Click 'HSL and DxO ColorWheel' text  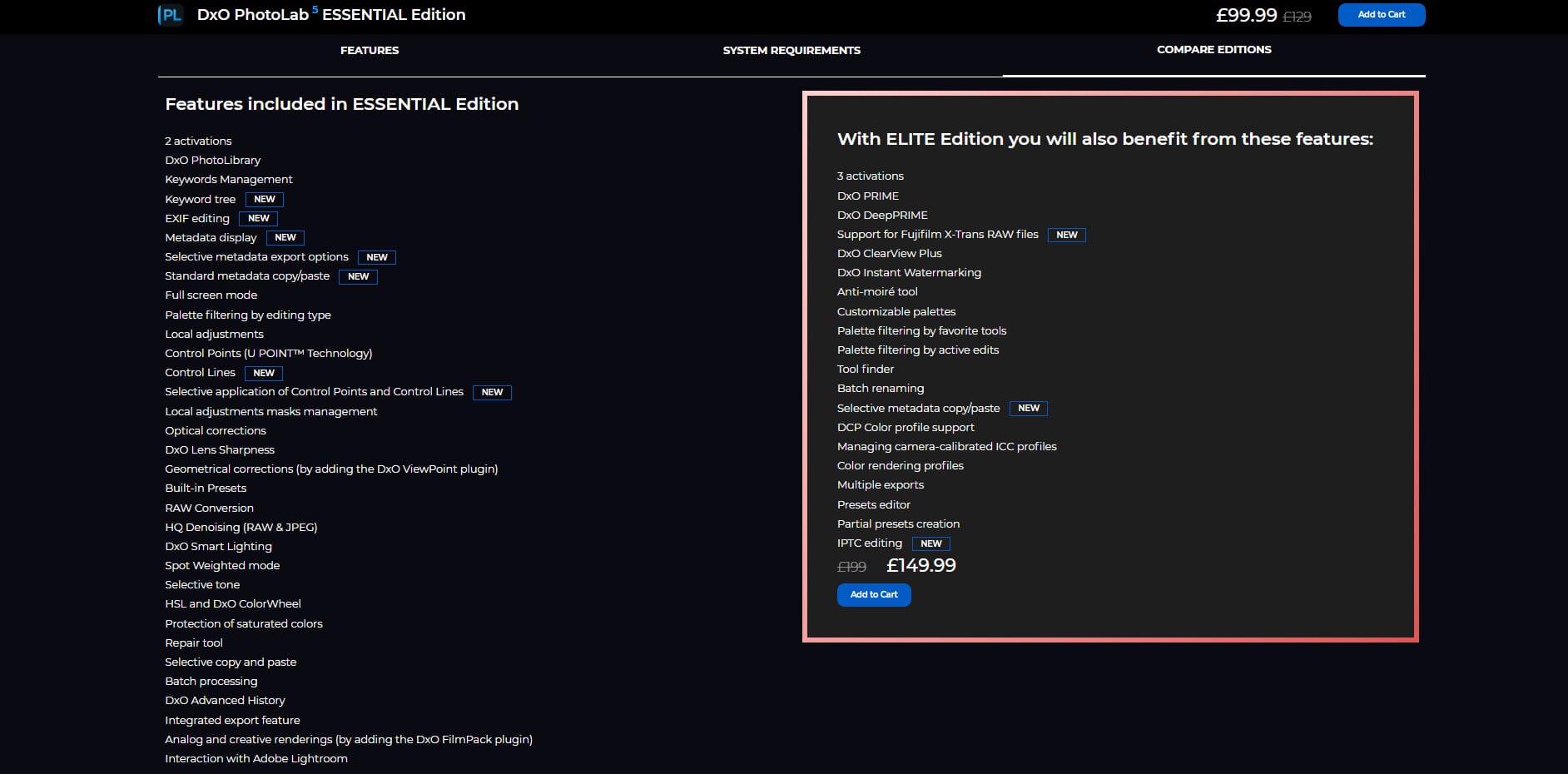233,604
